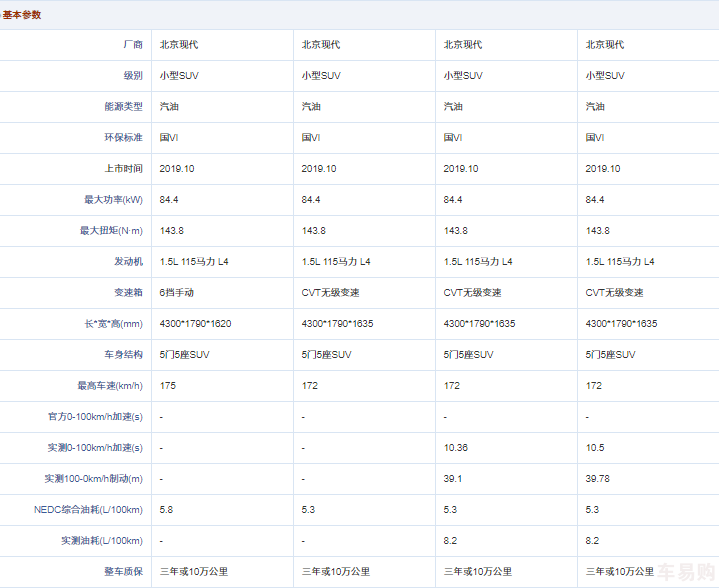
Task: Click the NEDC综合油耗(L/100km) row label
Action: 88,510
